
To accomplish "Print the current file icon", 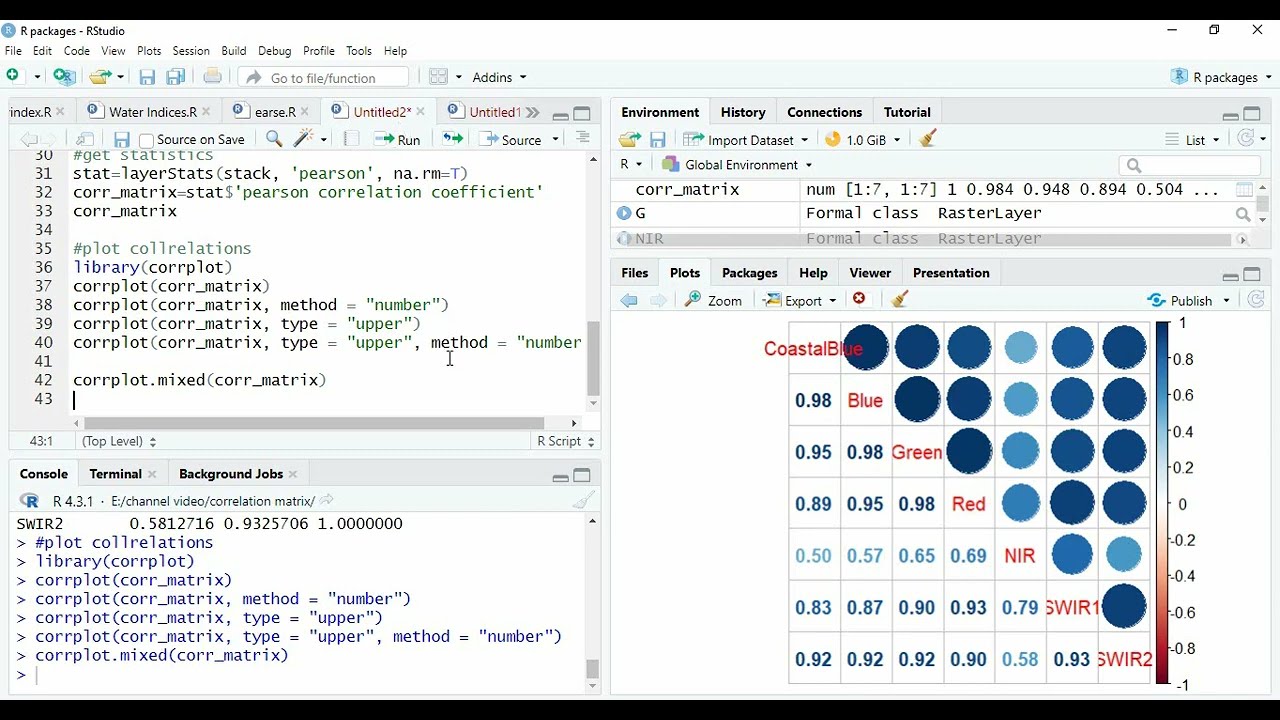I will [x=212, y=76].
